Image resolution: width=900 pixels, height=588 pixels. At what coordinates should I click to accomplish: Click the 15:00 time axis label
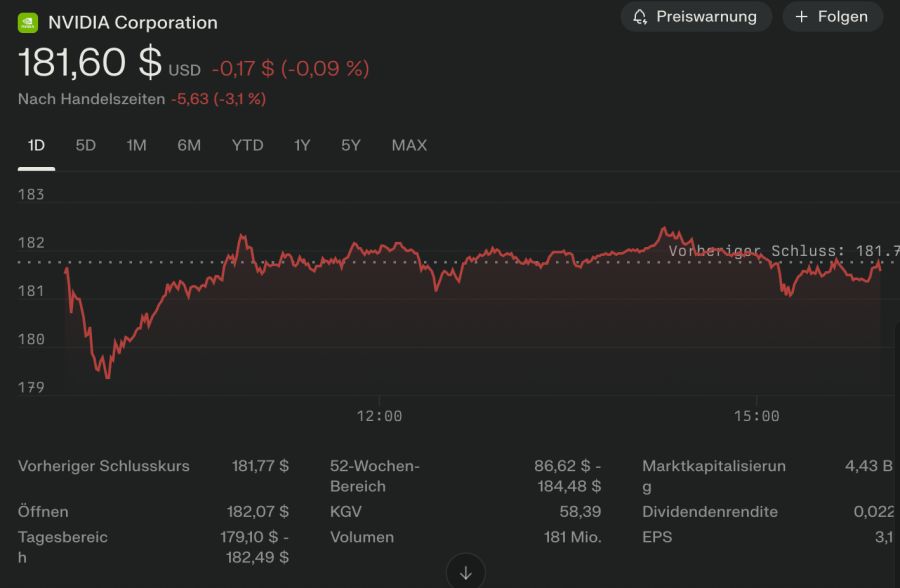(x=757, y=416)
